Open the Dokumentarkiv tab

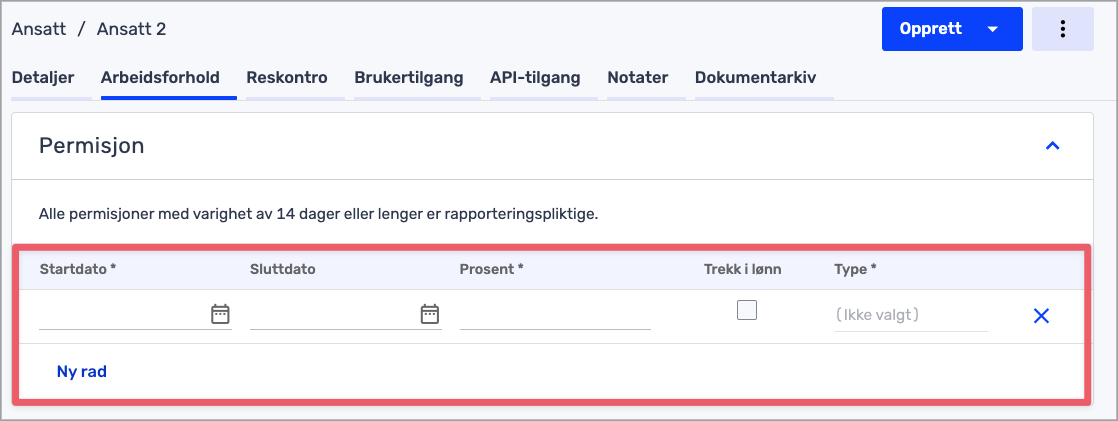click(755, 78)
